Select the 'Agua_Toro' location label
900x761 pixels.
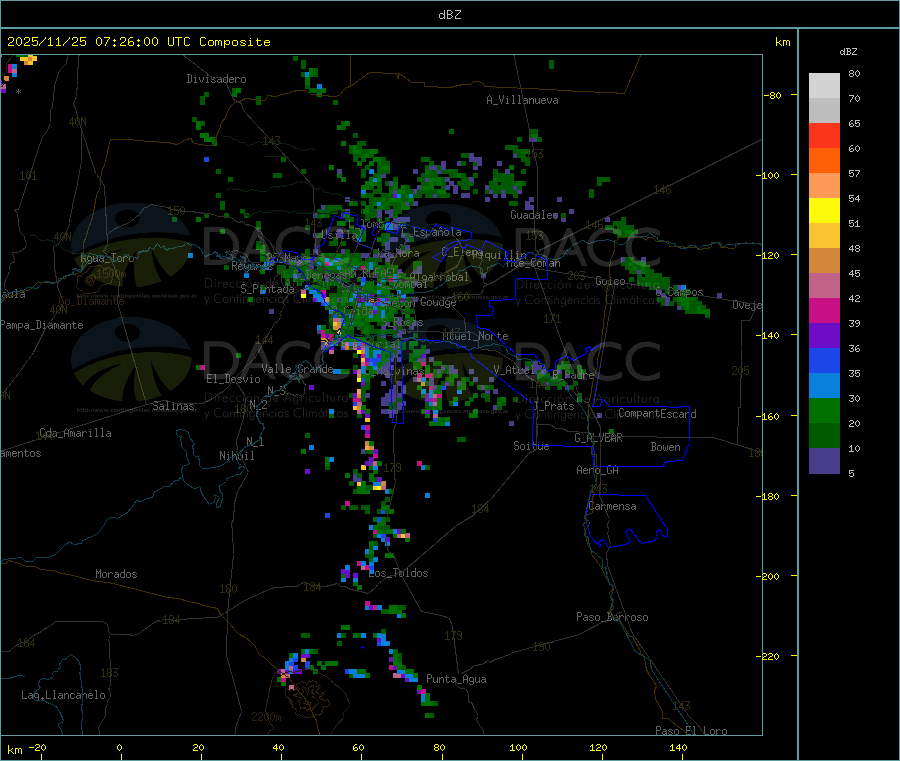(x=107, y=258)
